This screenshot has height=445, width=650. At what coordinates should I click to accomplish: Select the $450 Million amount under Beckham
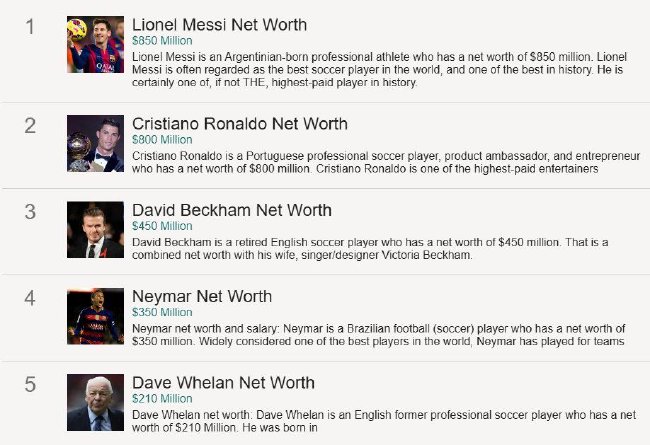pos(162,226)
